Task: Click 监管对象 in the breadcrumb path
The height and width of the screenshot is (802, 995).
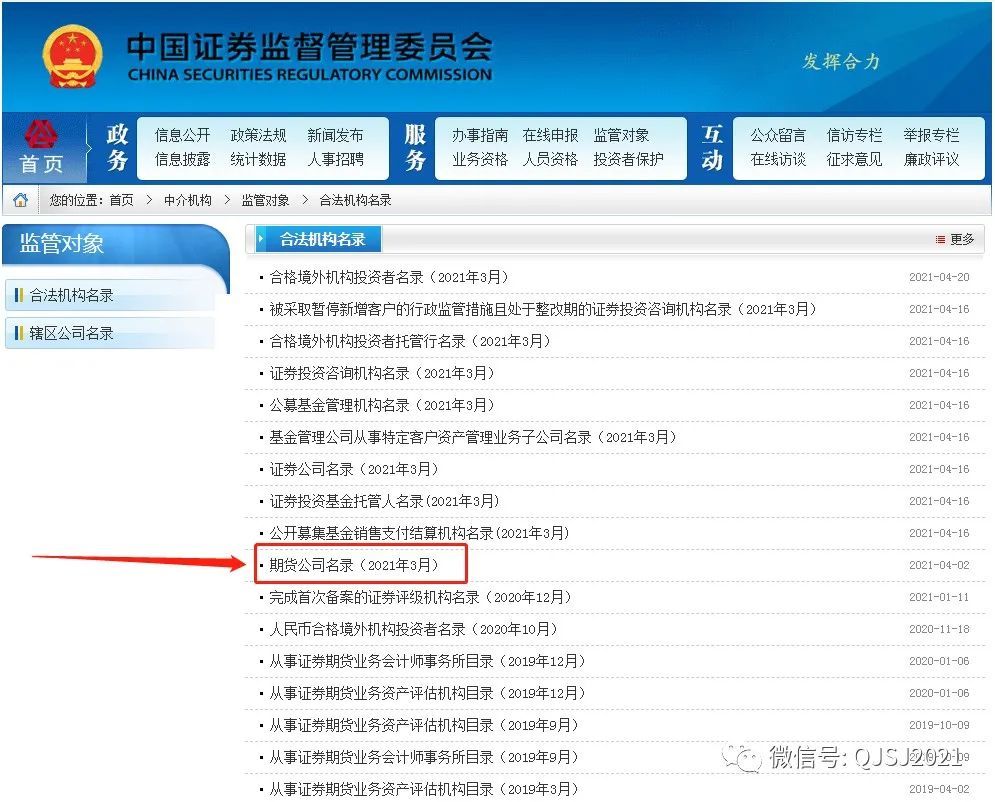Action: click(x=265, y=200)
